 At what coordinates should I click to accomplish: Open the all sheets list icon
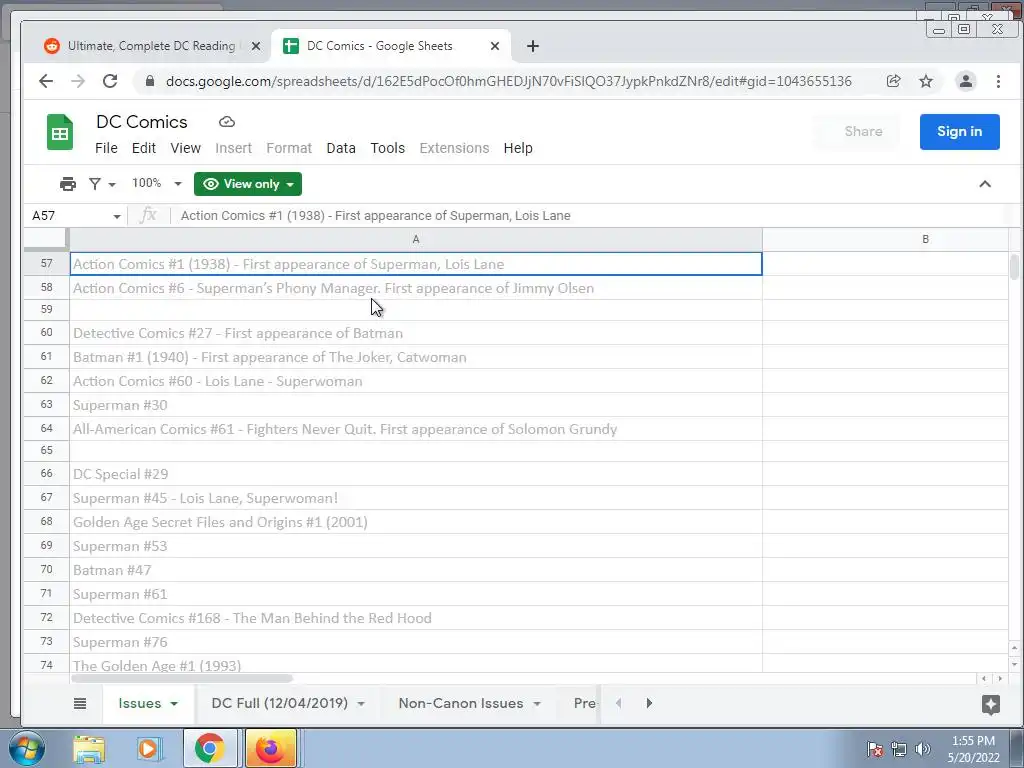point(80,703)
